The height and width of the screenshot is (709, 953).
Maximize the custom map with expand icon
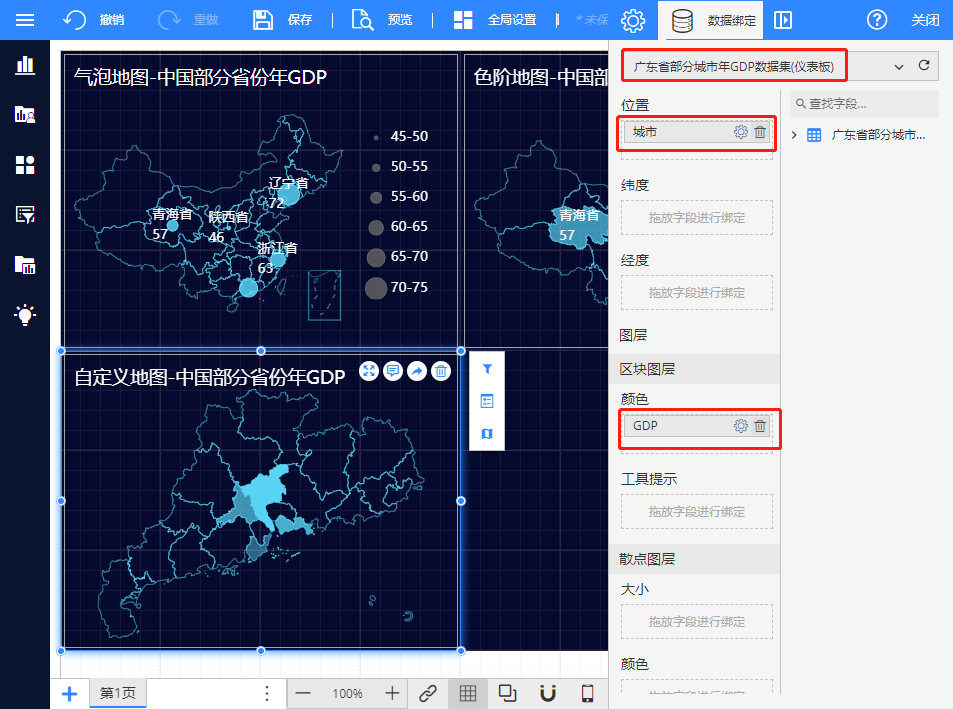click(369, 371)
